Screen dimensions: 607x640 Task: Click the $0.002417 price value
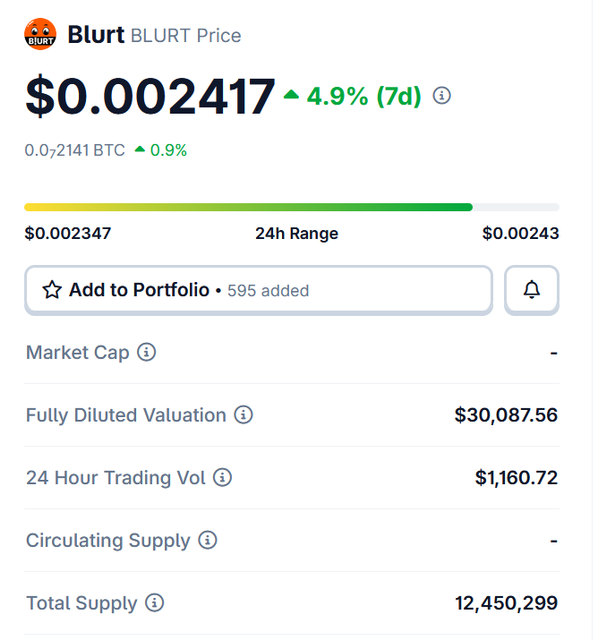(x=150, y=96)
